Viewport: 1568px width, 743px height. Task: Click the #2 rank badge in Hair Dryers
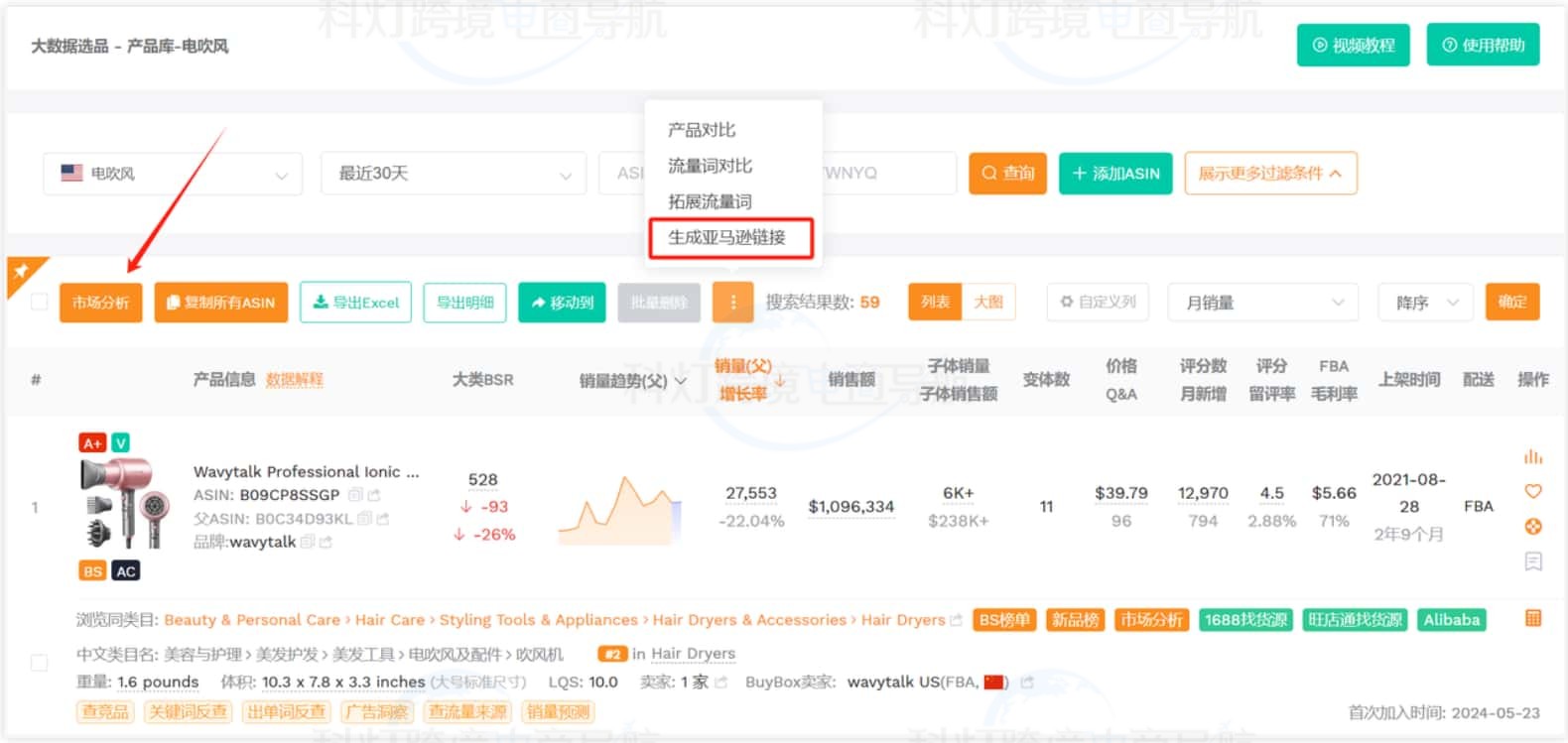coord(612,654)
